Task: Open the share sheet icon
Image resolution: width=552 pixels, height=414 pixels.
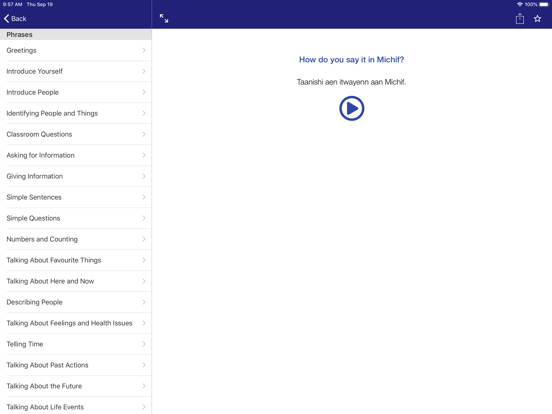Action: 520,18
